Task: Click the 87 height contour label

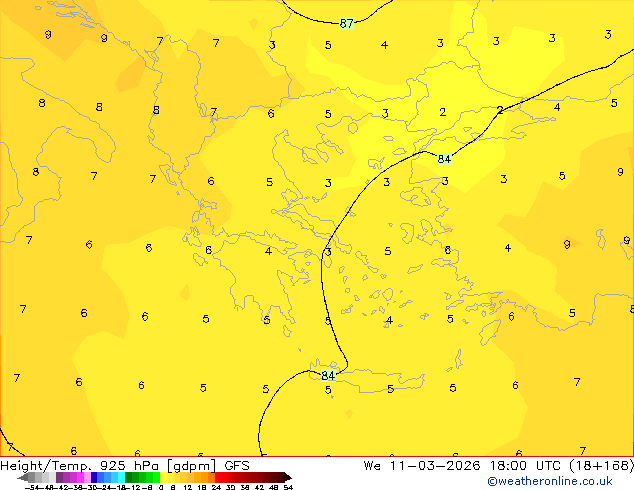Action: tap(347, 23)
